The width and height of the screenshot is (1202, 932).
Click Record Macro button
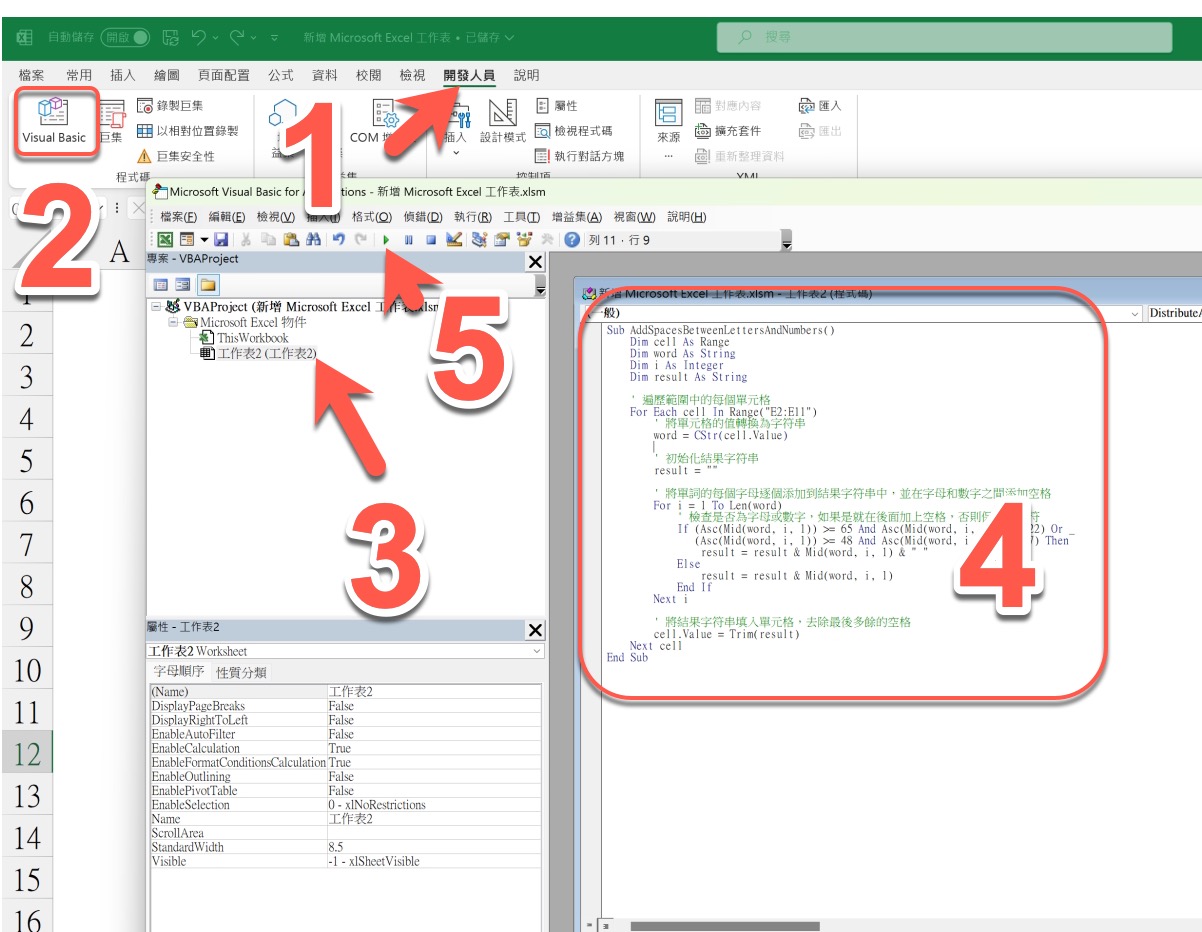170,105
